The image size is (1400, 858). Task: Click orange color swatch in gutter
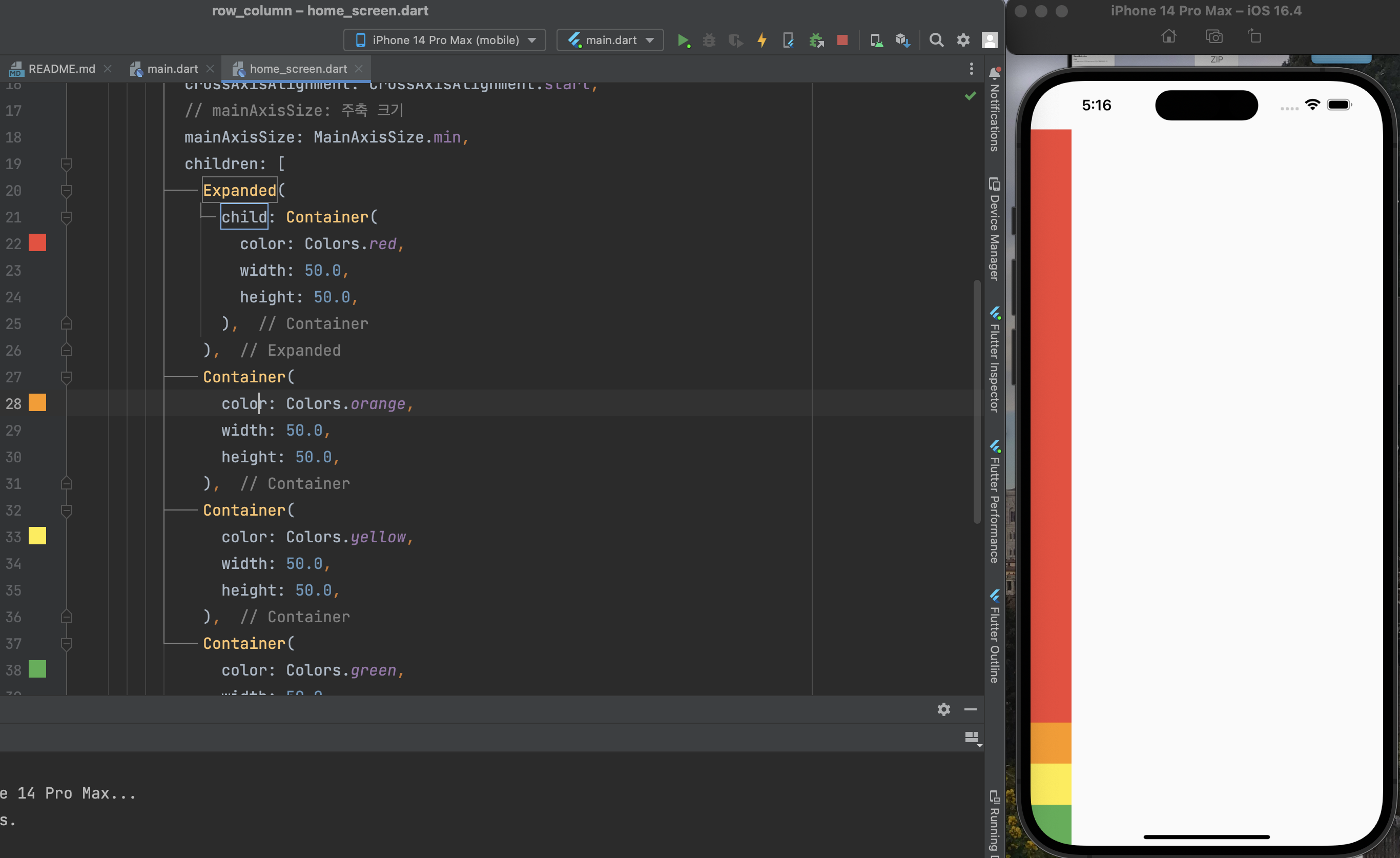pyautogui.click(x=37, y=403)
